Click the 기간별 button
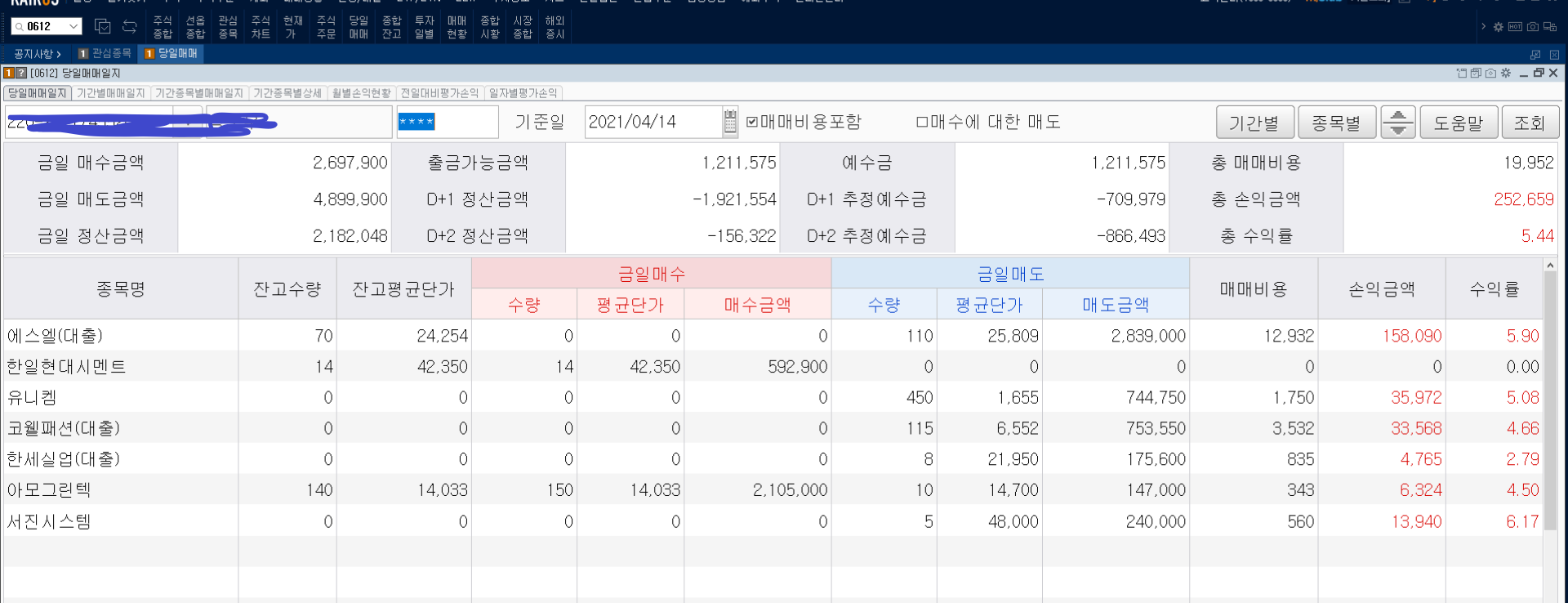The height and width of the screenshot is (603, 1568). (1254, 123)
